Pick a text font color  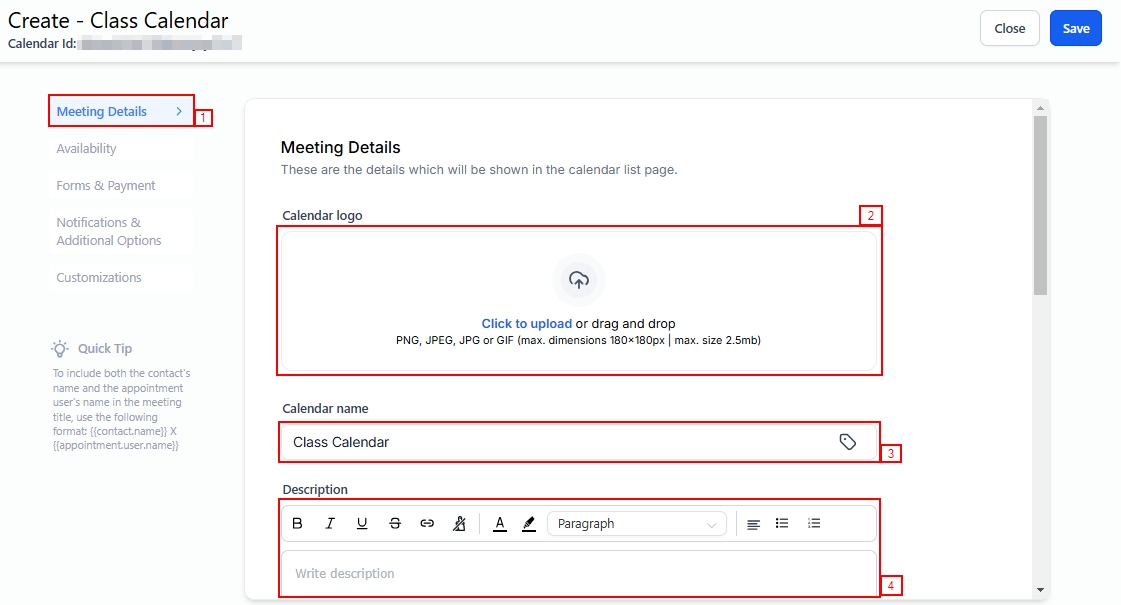click(x=500, y=524)
